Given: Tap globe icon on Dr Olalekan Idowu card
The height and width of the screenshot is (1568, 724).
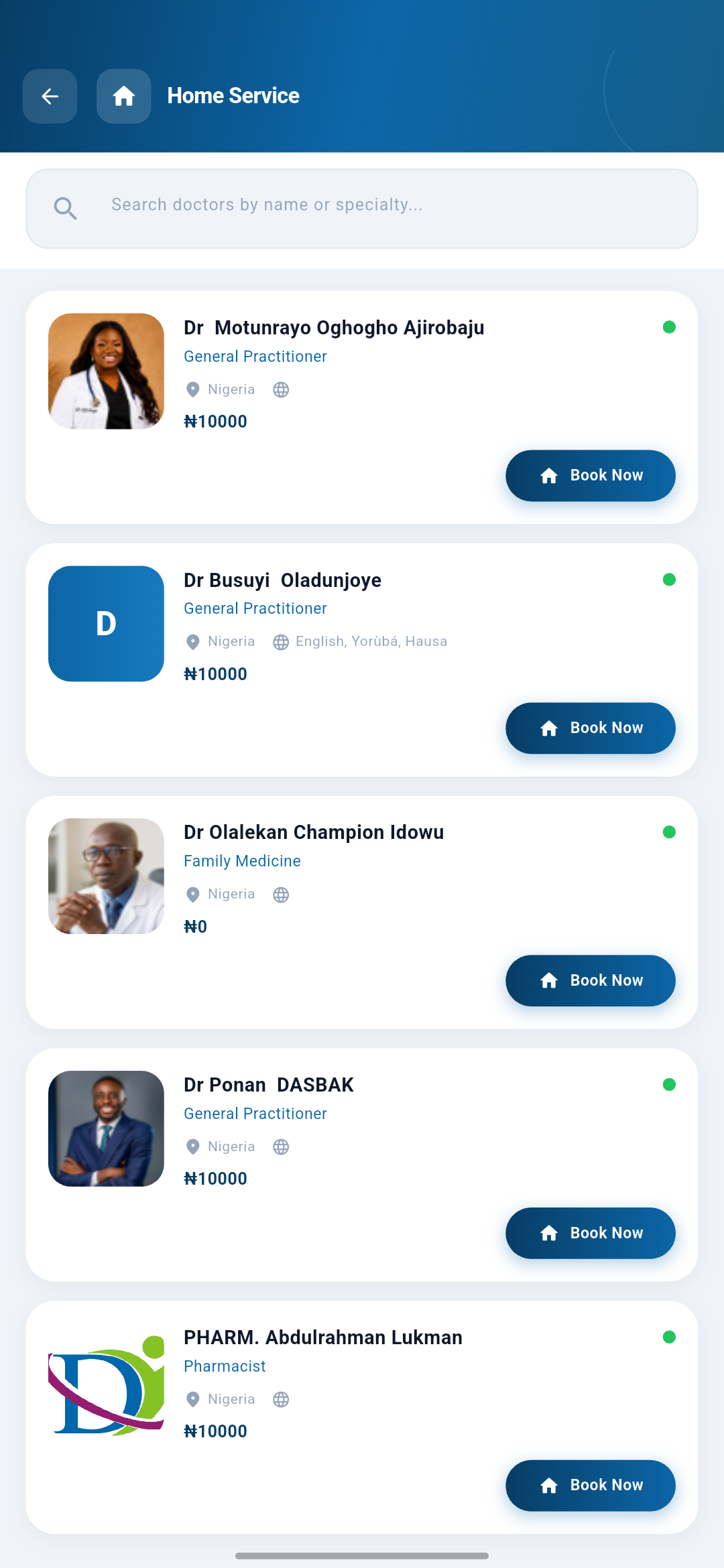Looking at the screenshot, I should click(x=281, y=895).
